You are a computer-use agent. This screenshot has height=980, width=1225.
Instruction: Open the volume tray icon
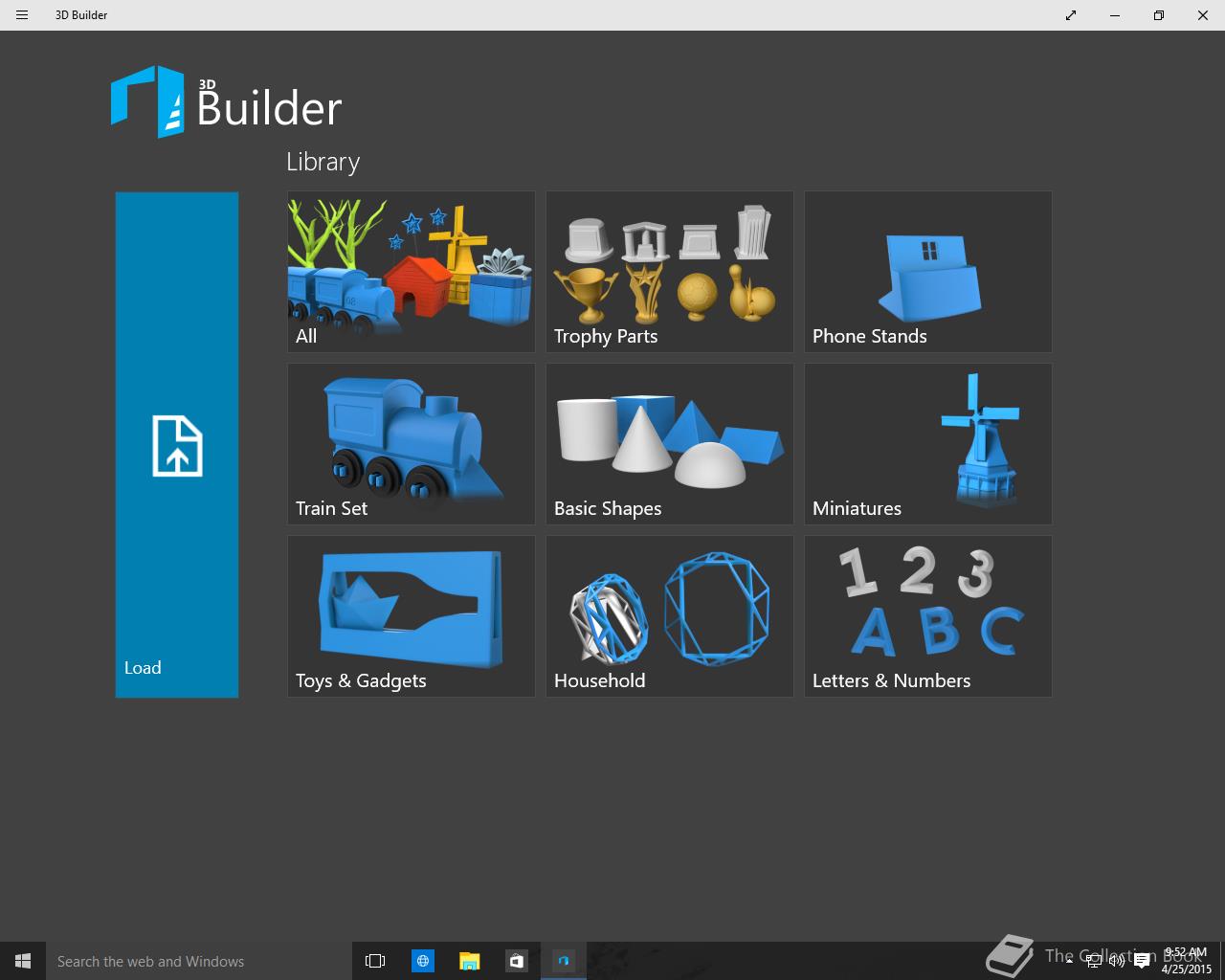1116,961
